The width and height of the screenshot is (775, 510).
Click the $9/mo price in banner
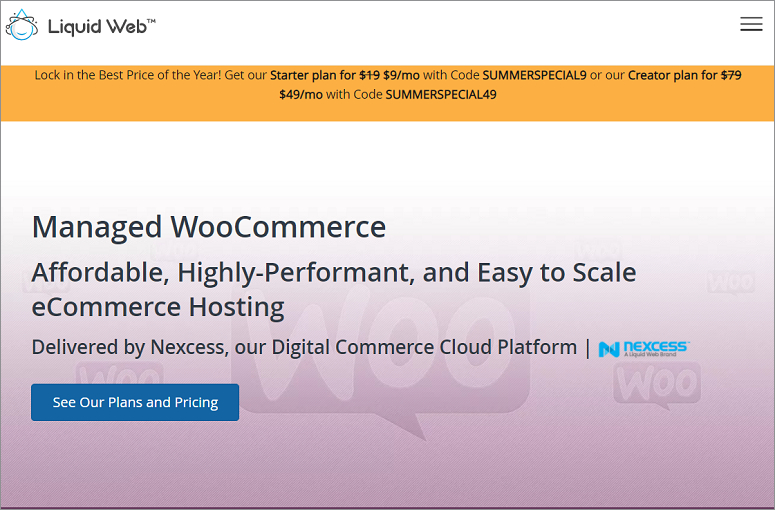(x=401, y=75)
